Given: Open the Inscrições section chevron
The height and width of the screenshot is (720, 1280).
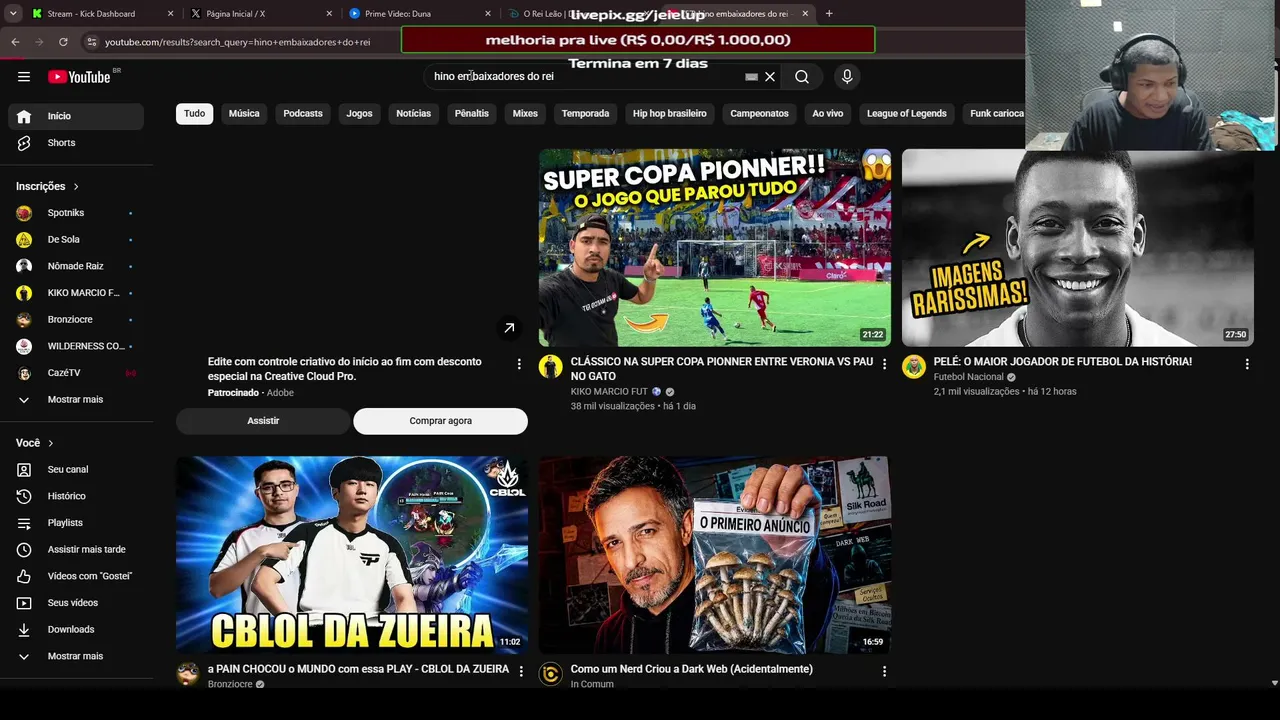Looking at the screenshot, I should (x=76, y=186).
